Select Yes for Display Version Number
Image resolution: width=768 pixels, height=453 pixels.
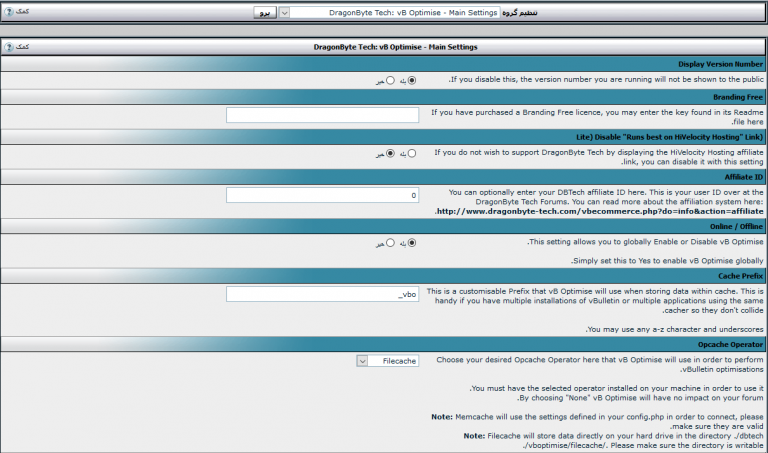[x=412, y=80]
